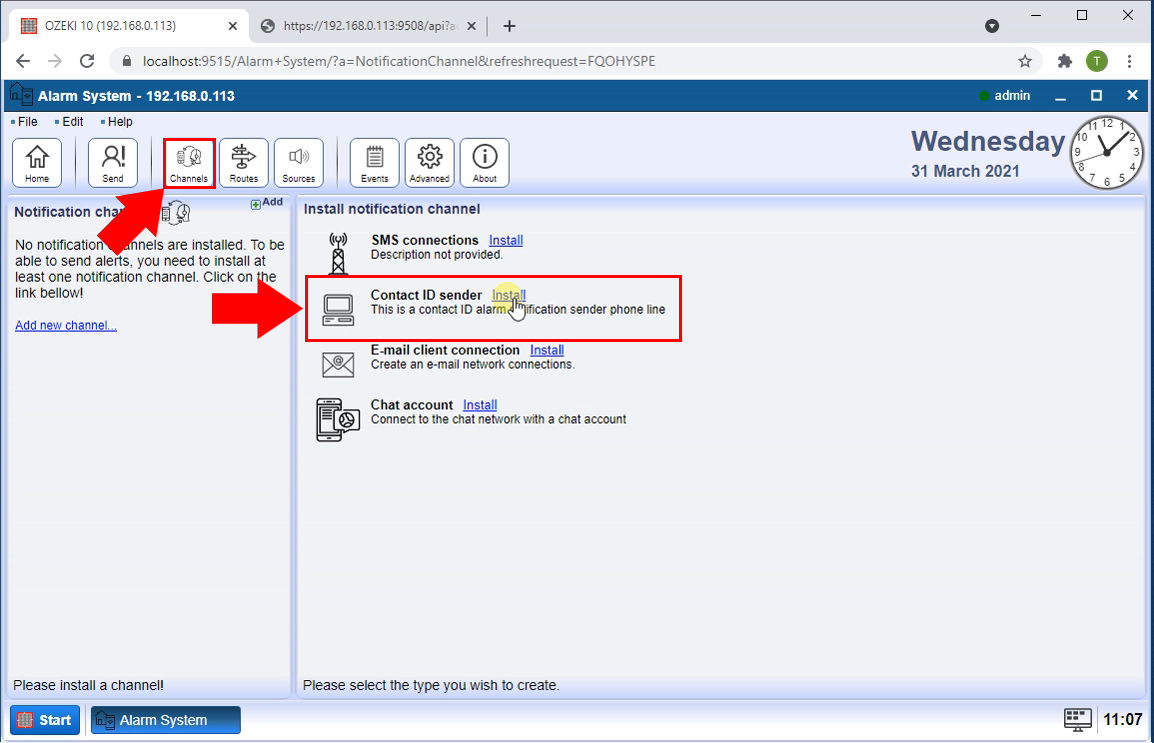Click the 'E-mail client connection' title text
Screen dimensions: 1154x743
[445, 350]
